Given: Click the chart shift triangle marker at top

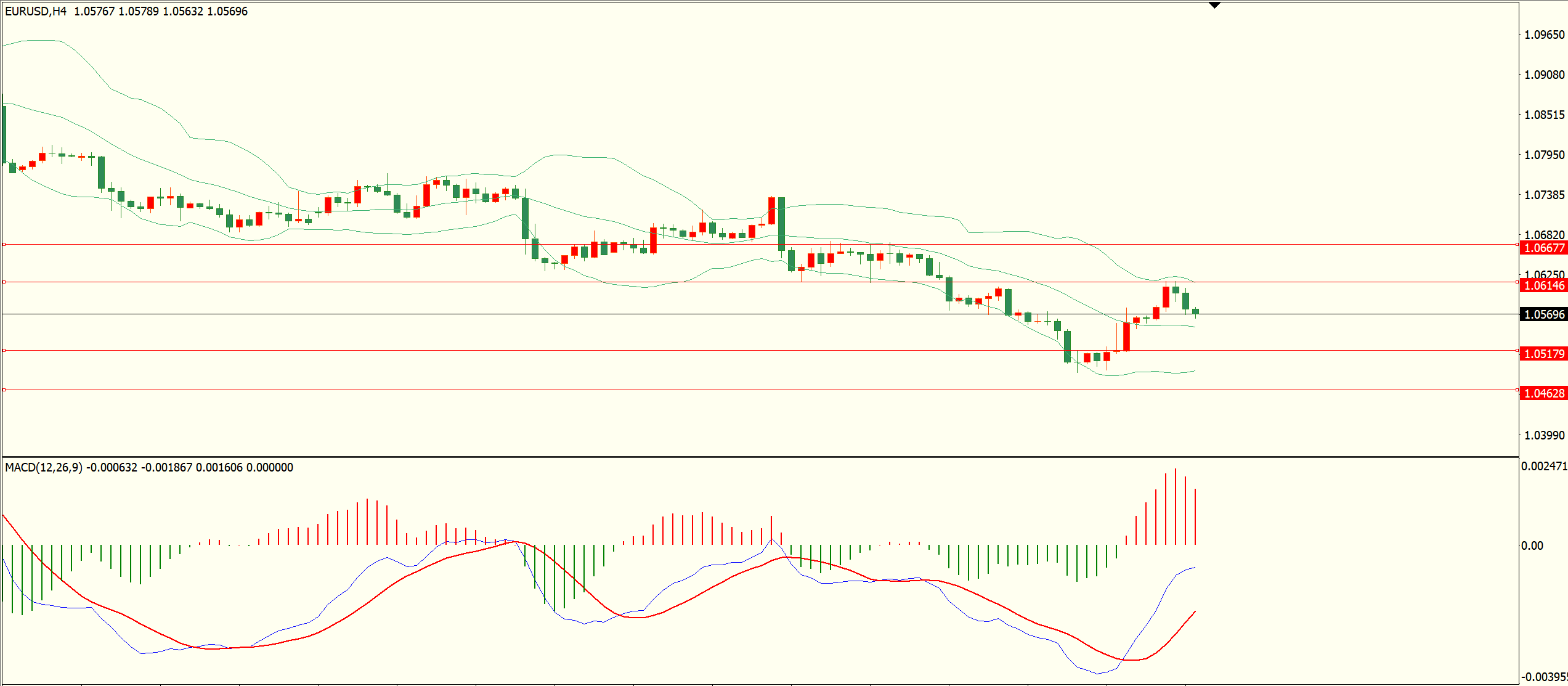Looking at the screenshot, I should [1214, 6].
